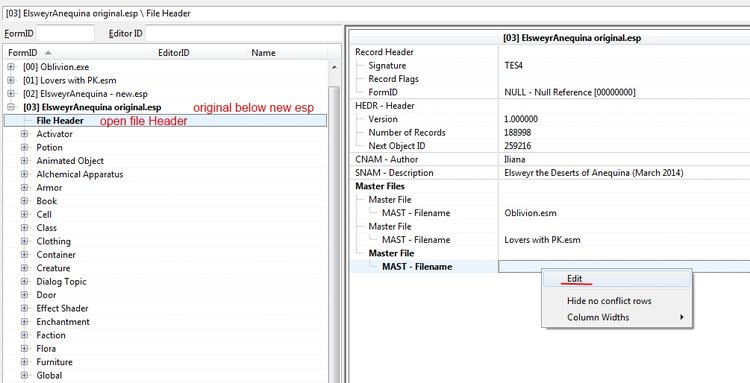This screenshot has width=750, height=383.
Task: Expand the Armor group
Action: tap(24, 187)
